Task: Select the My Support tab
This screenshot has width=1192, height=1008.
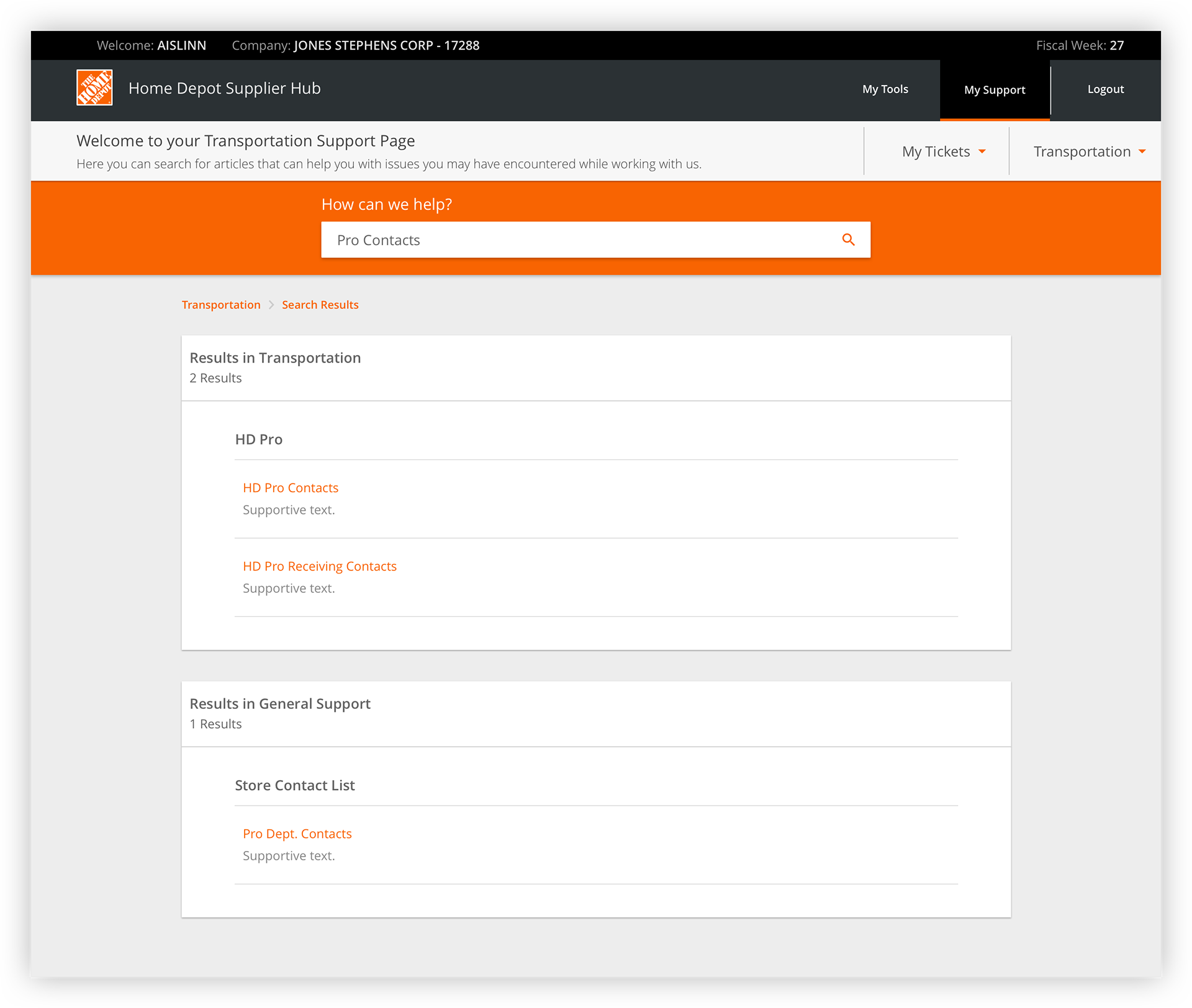Action: click(x=995, y=90)
